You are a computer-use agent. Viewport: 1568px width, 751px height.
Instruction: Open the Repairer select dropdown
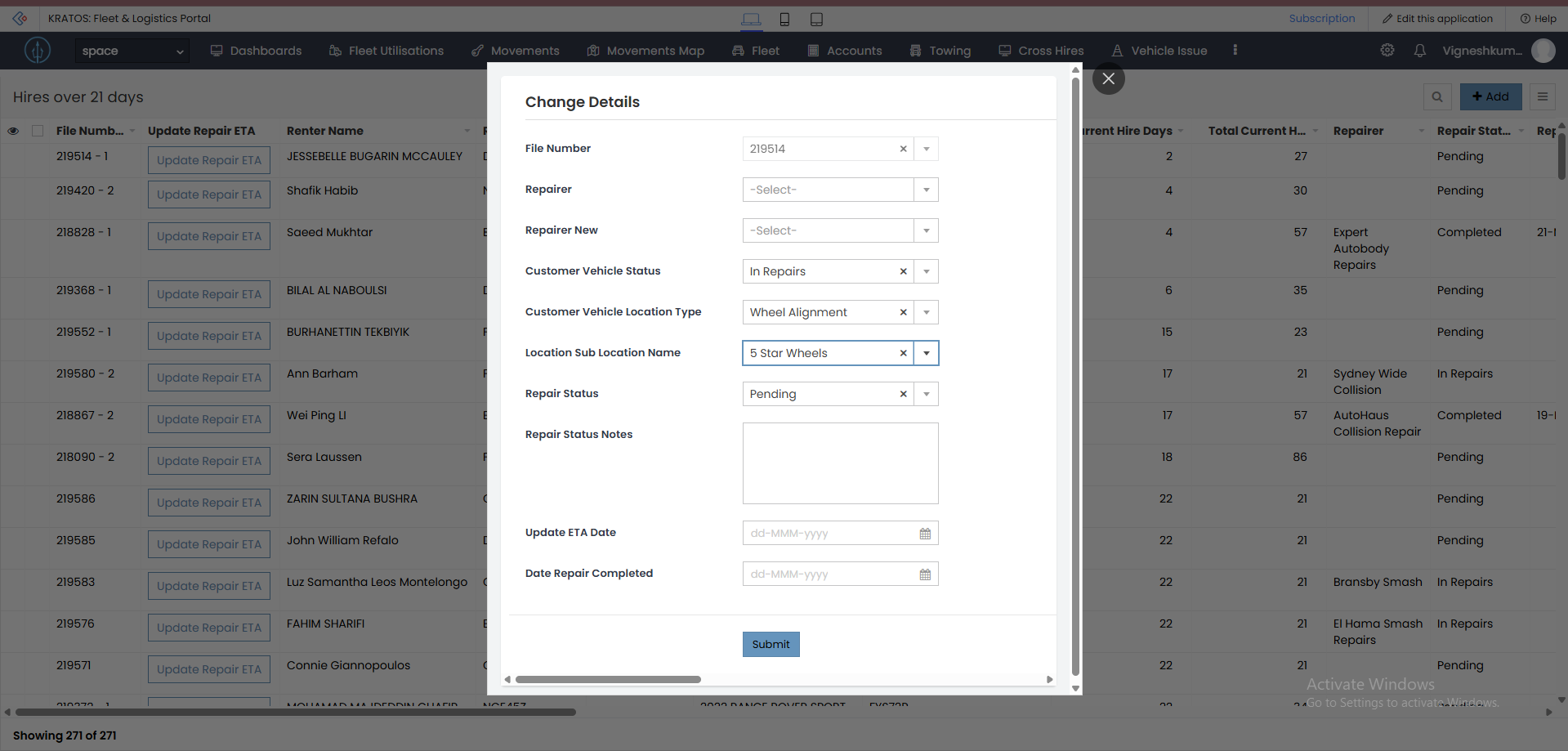840,190
